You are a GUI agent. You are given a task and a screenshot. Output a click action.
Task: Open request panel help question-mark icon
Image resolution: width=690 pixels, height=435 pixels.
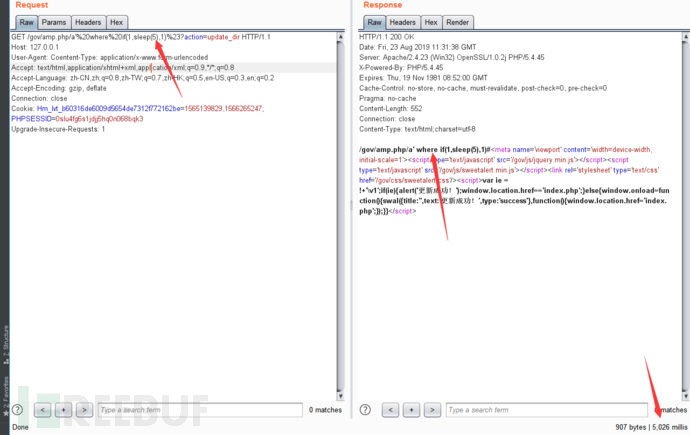tap(18, 410)
